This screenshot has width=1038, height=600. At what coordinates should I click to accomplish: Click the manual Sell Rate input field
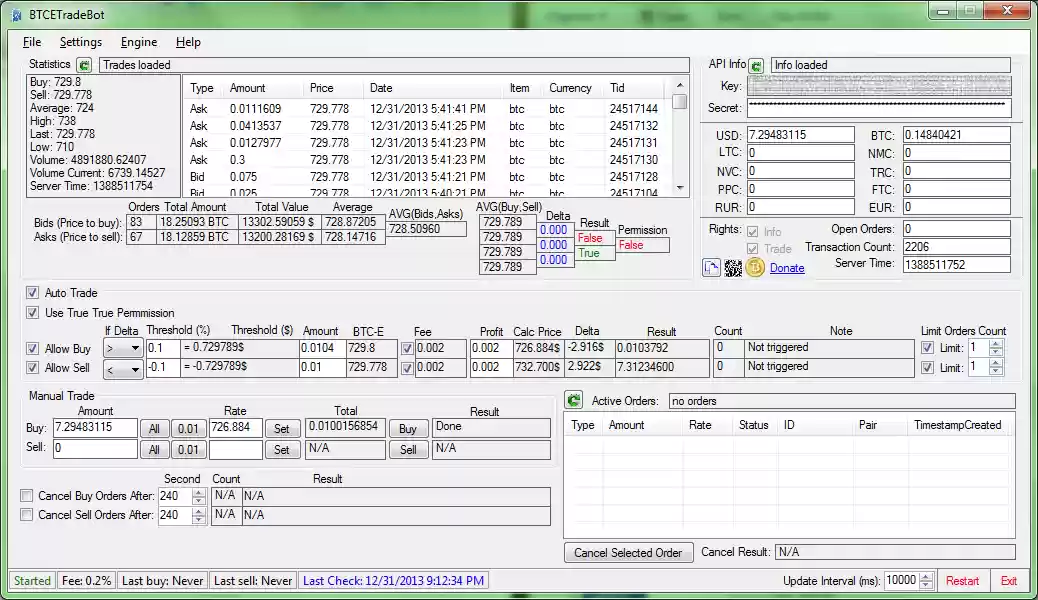[x=236, y=450]
